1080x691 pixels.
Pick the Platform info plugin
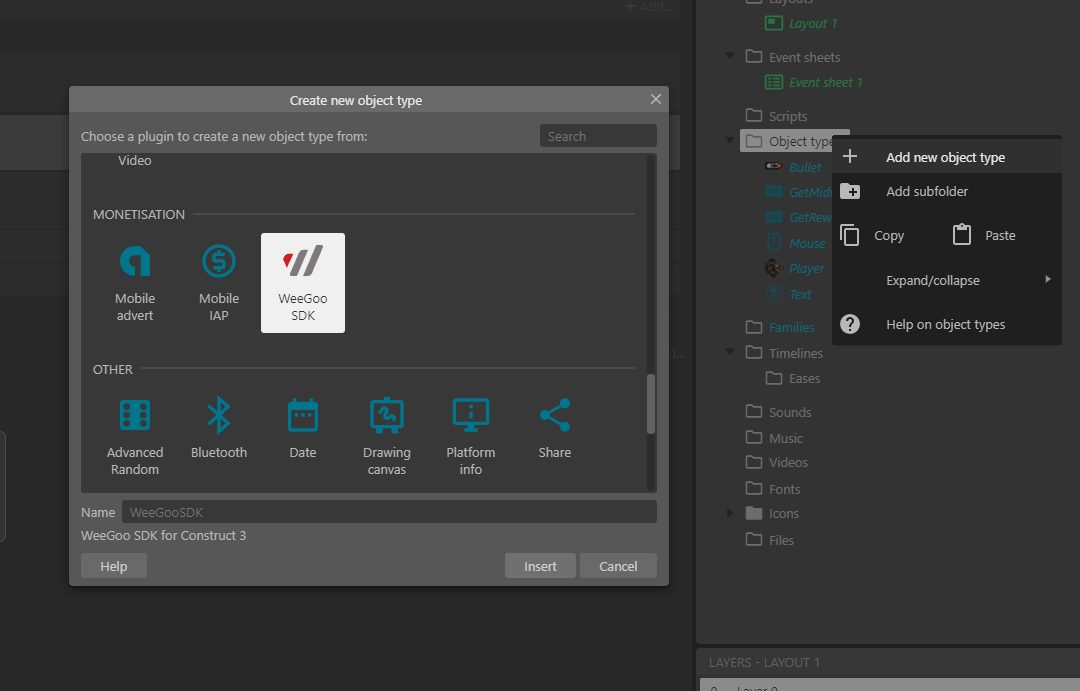pyautogui.click(x=471, y=416)
